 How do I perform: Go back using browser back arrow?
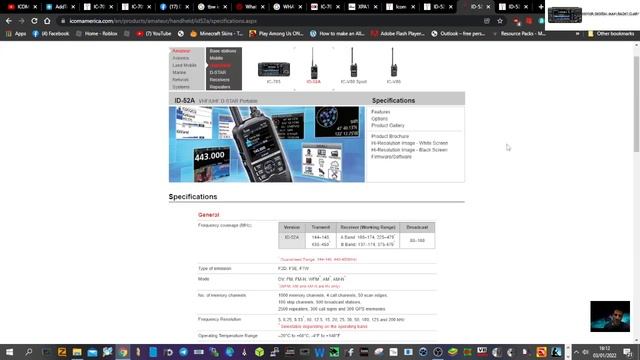(x=9, y=21)
